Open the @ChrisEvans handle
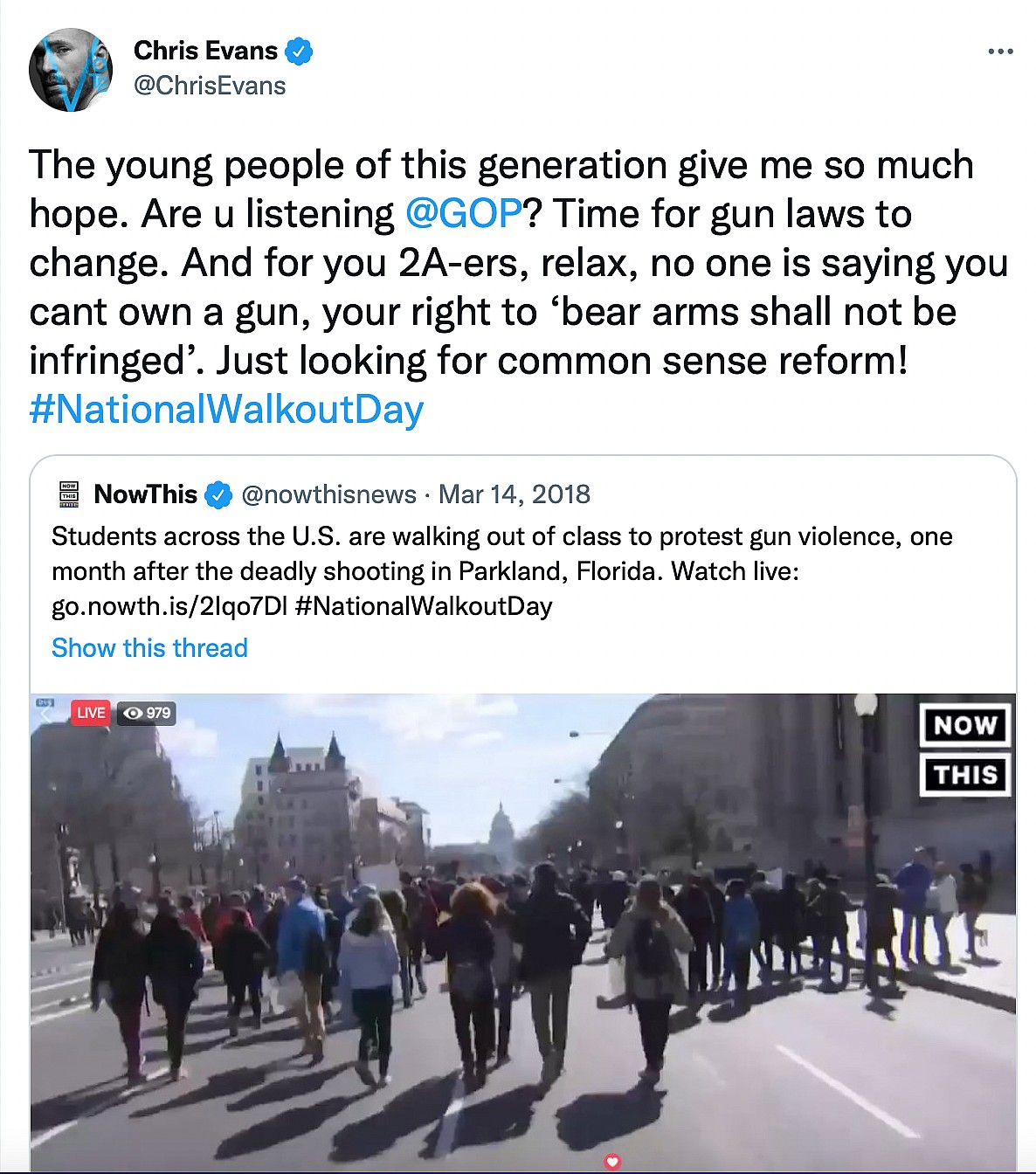The height and width of the screenshot is (1174, 1036). 210,86
